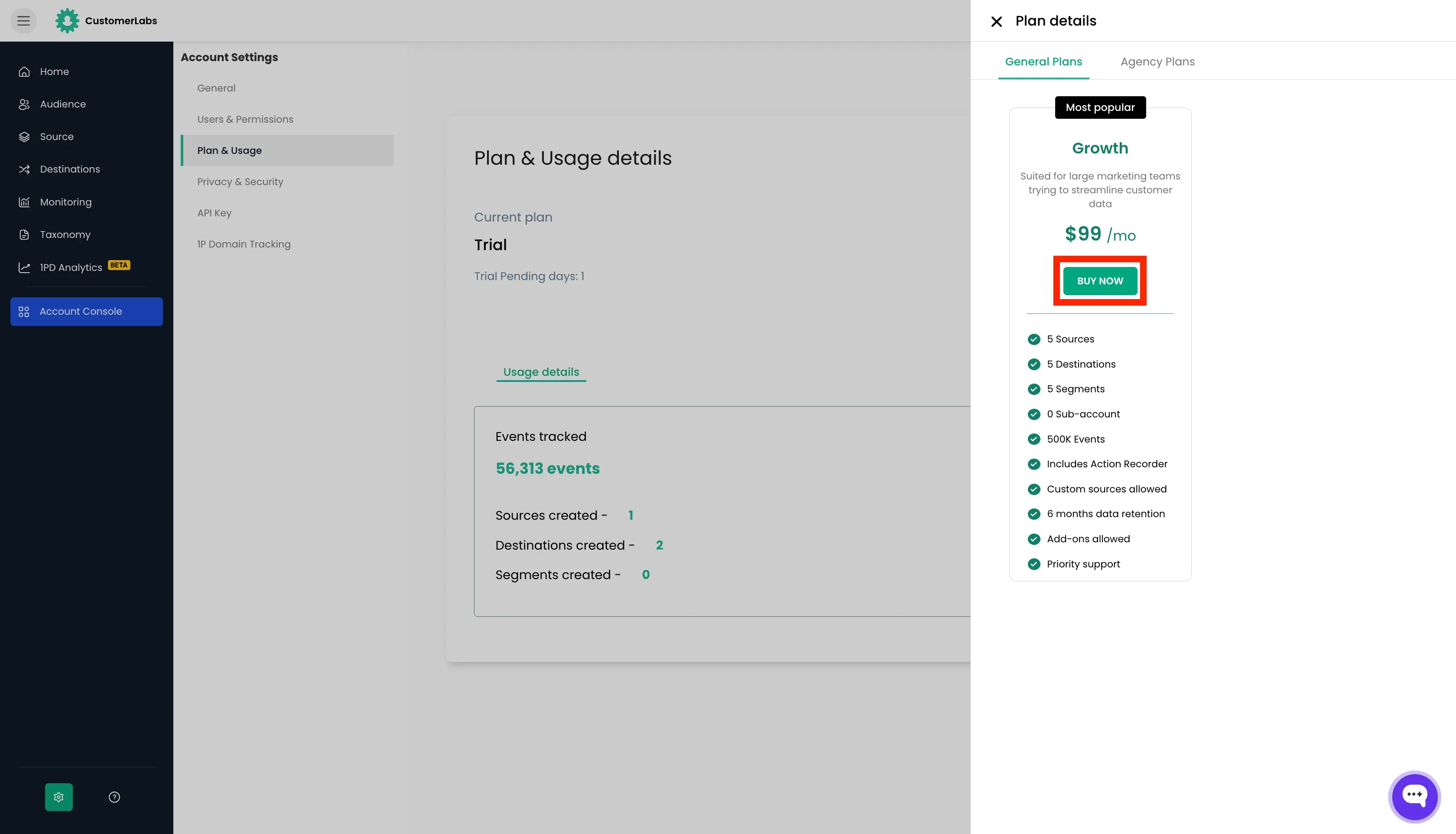Screen dimensions: 1456x834
Task: Click the Growth plan title
Action: (x=1100, y=148)
